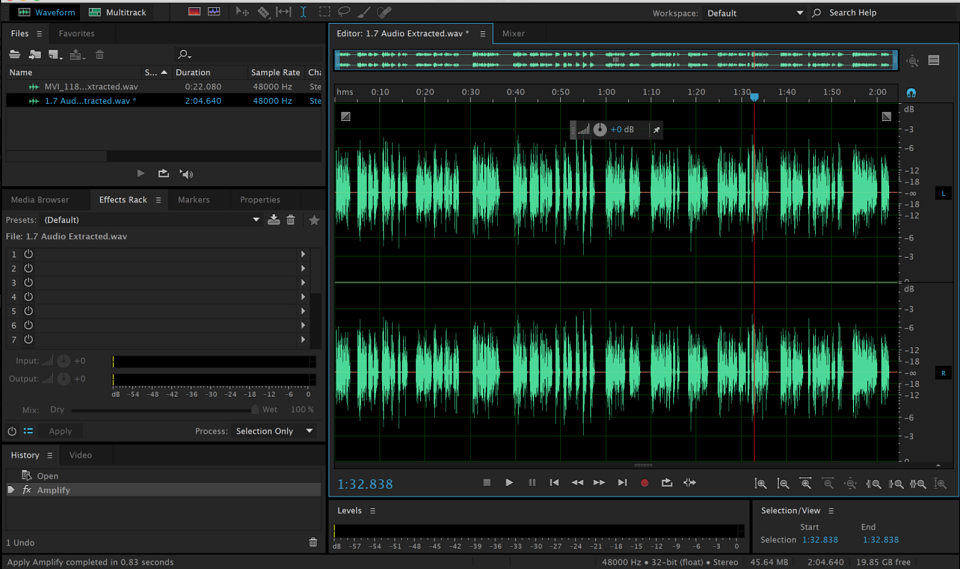Select the Time Selection tool
This screenshot has height=569, width=960.
click(303, 12)
